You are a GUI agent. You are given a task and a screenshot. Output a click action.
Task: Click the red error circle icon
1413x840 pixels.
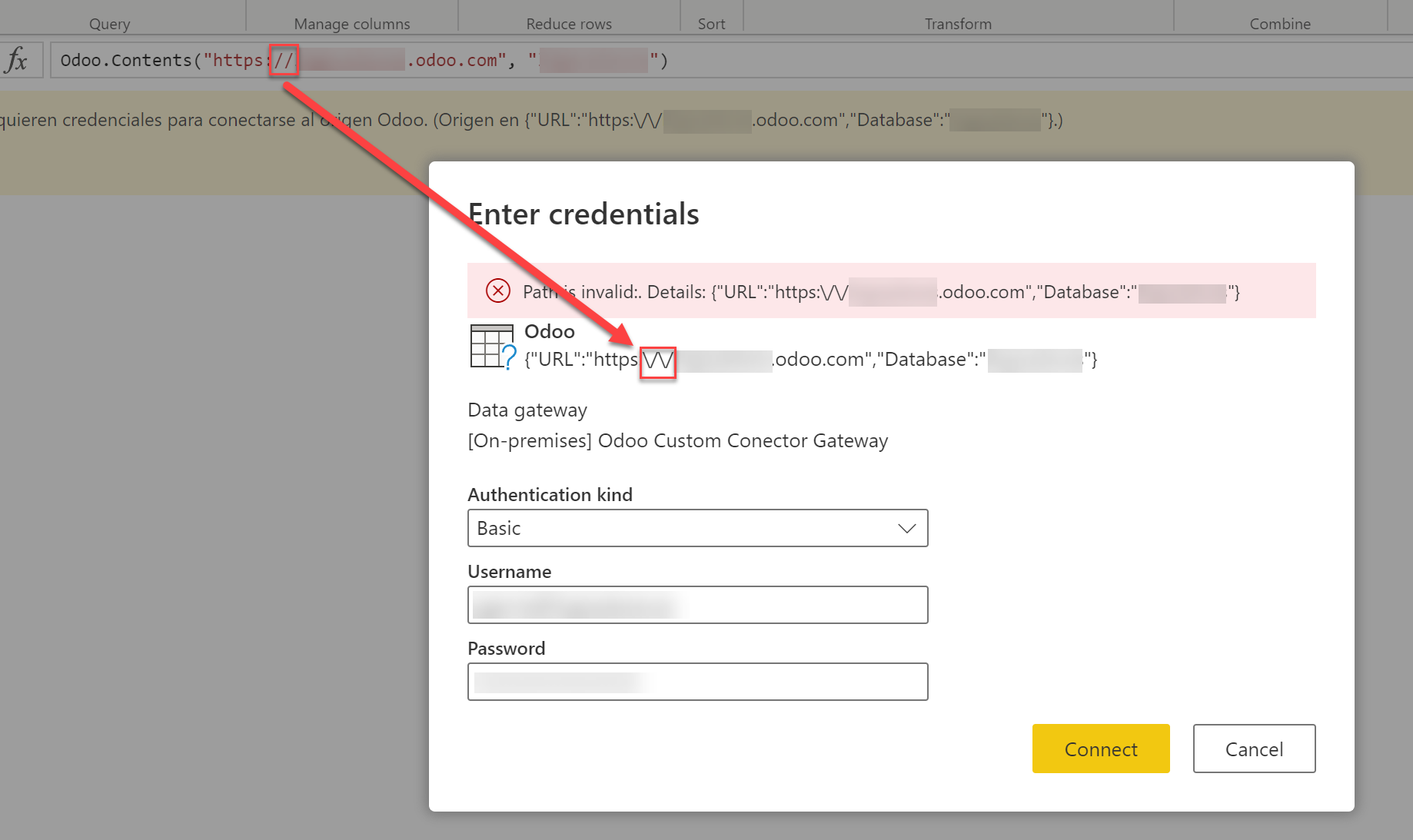coord(498,291)
